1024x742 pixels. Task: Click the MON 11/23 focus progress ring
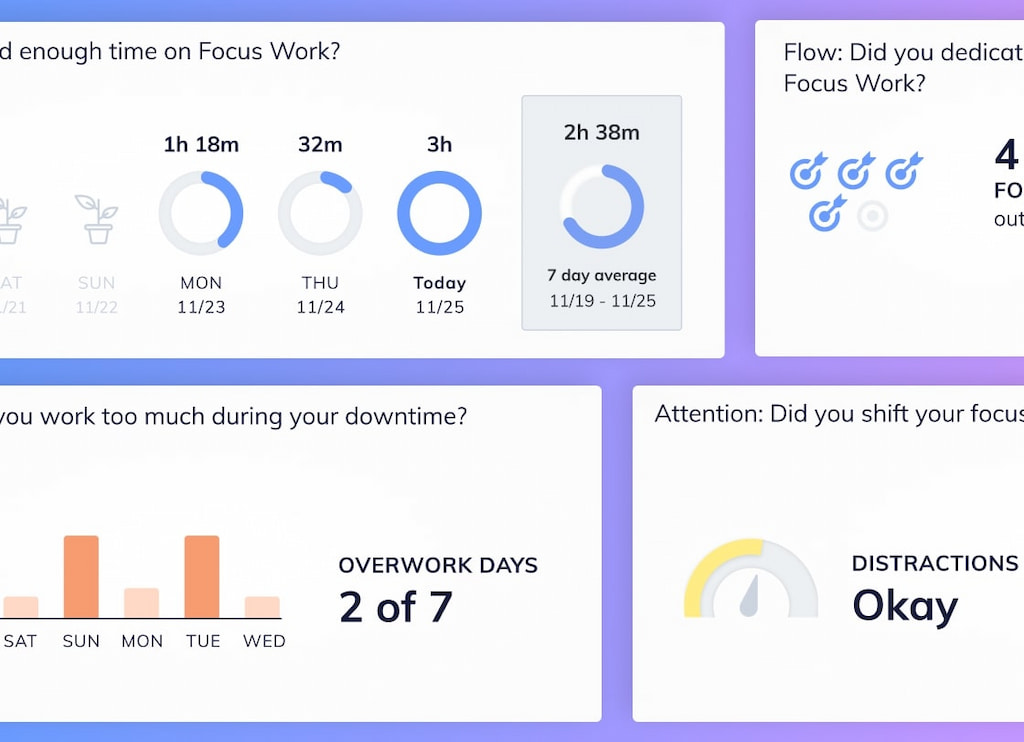200,209
